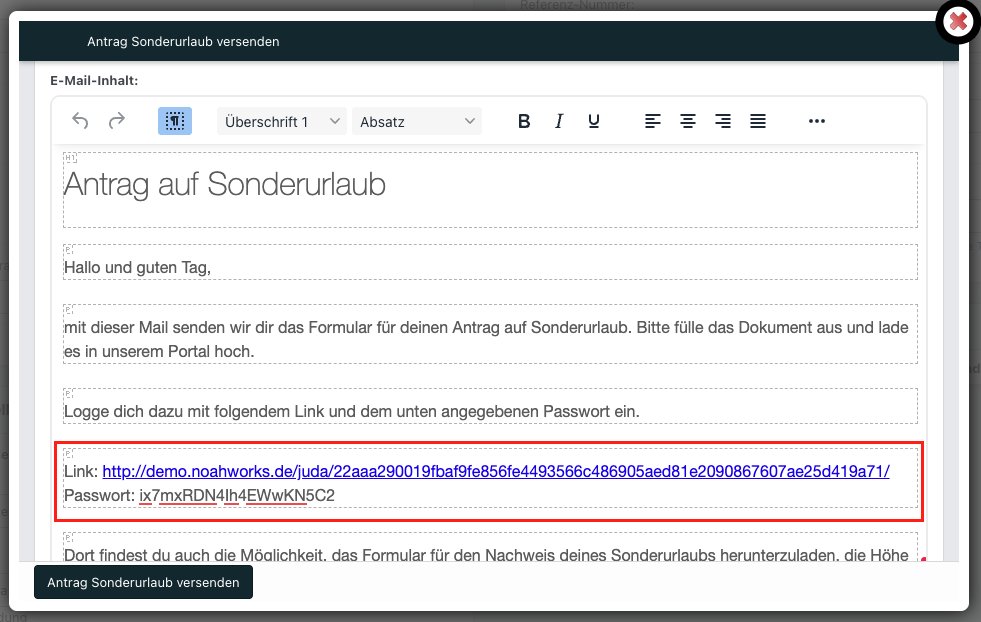Open the demo.noahworks.de link
This screenshot has height=622, width=981.
point(496,471)
